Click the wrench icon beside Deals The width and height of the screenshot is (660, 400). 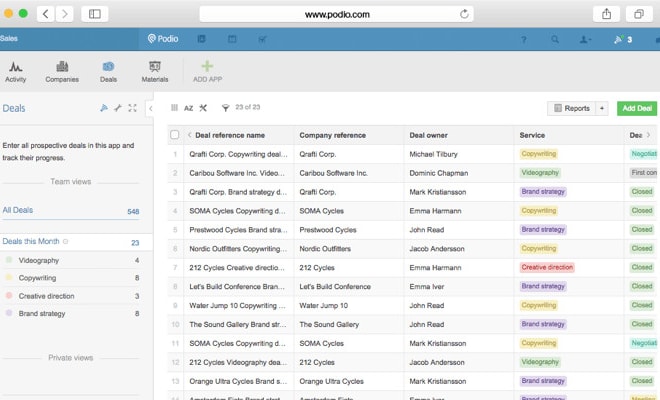click(117, 108)
